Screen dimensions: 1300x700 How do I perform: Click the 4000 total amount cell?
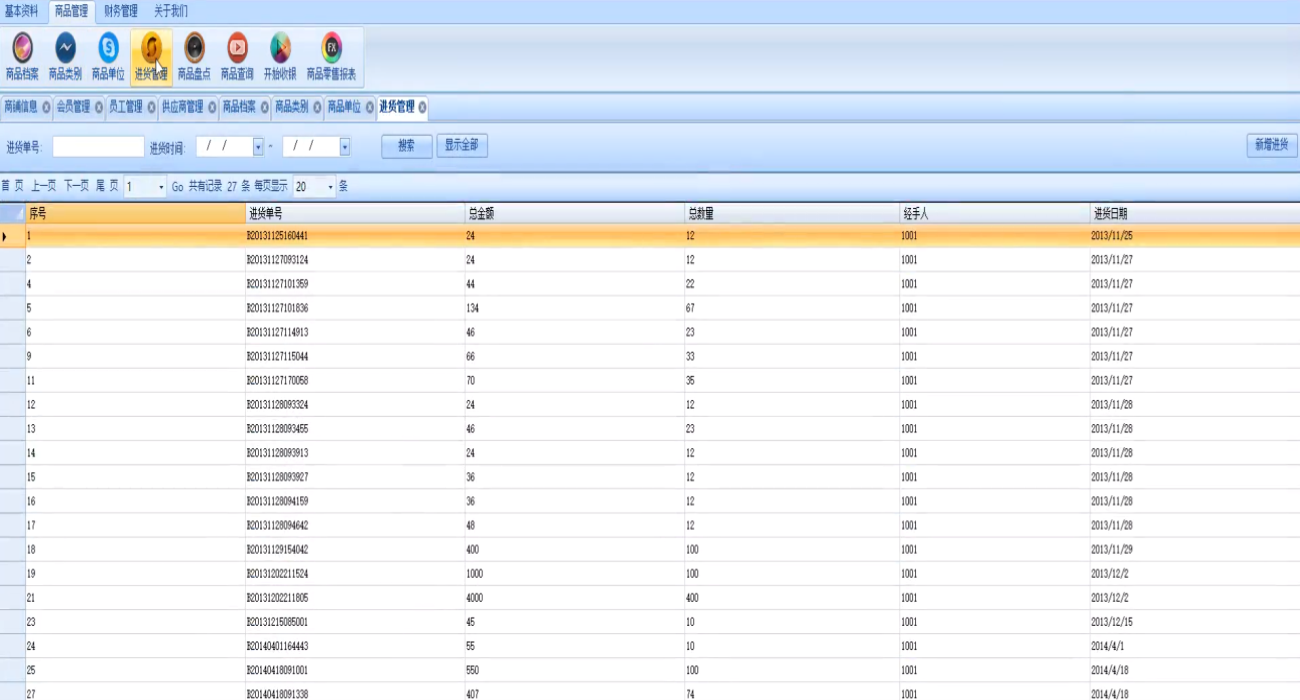point(575,598)
